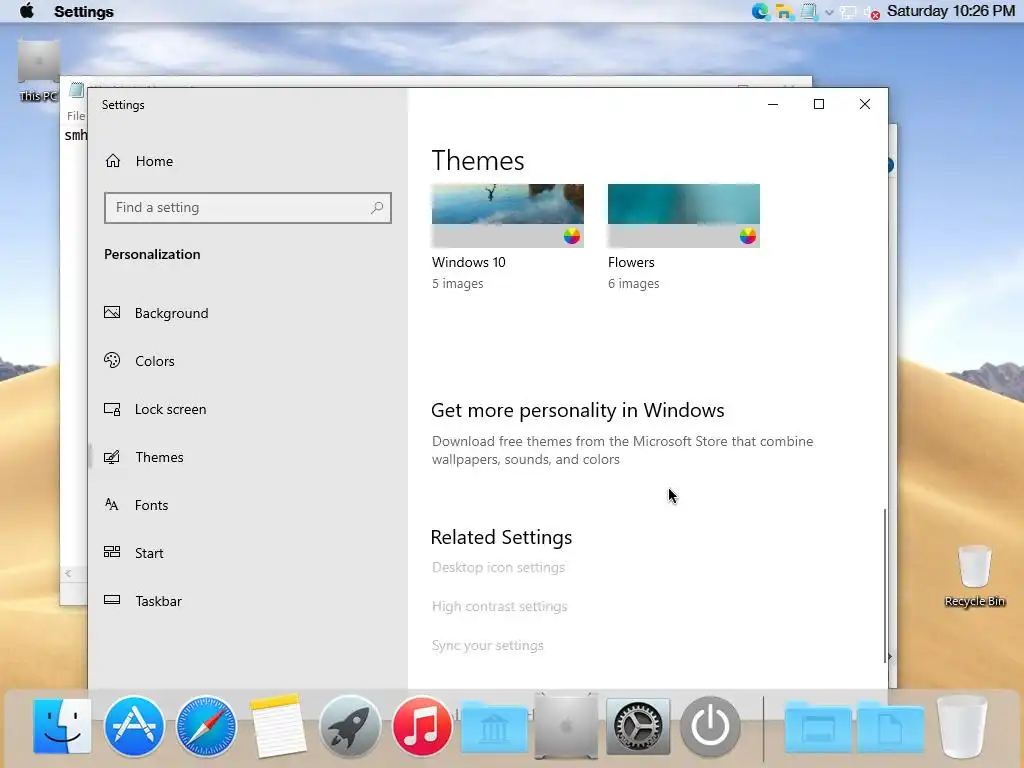Click File menu in Notepad window
1024x768 pixels.
click(x=75, y=116)
